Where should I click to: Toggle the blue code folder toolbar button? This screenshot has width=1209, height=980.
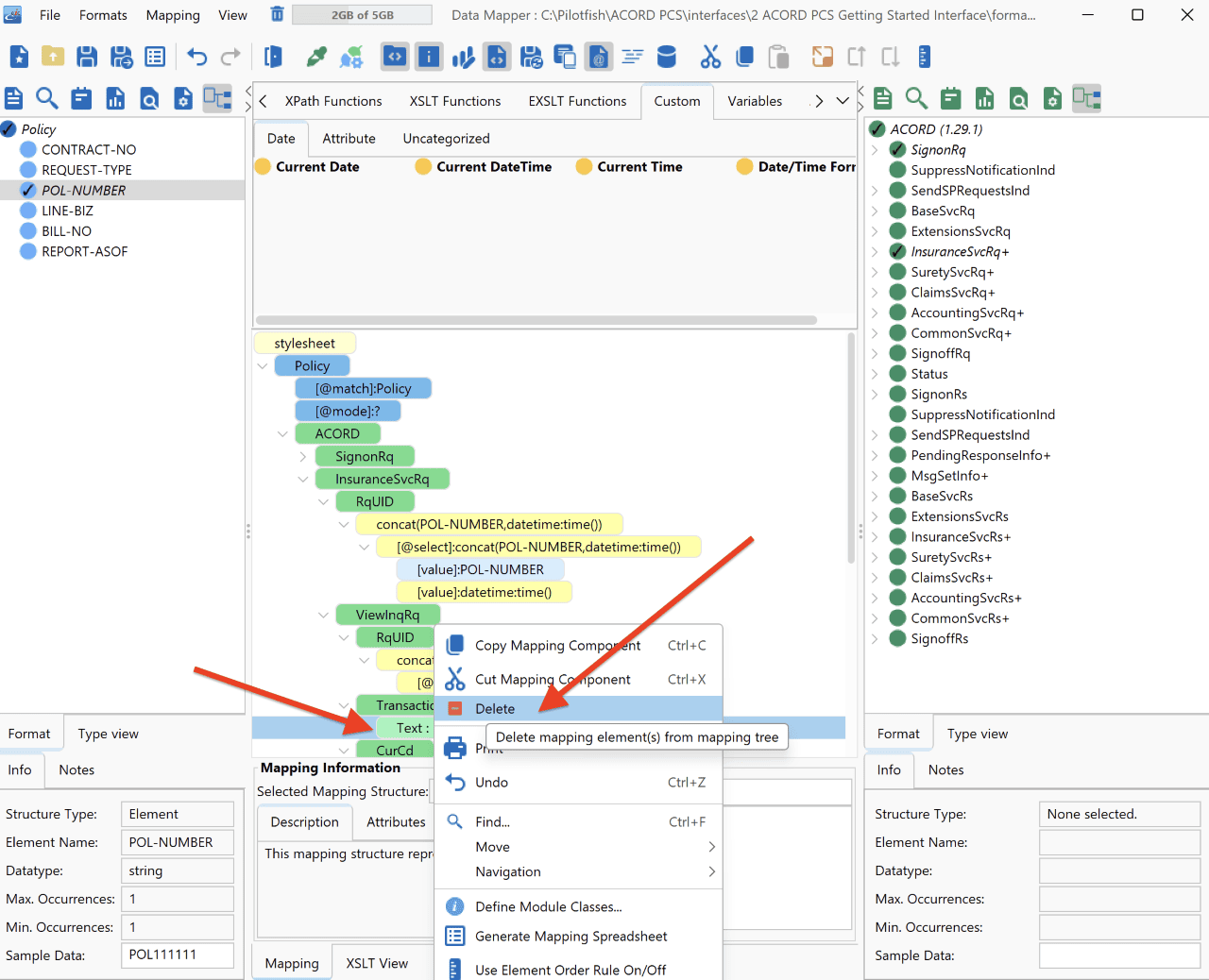tap(395, 57)
